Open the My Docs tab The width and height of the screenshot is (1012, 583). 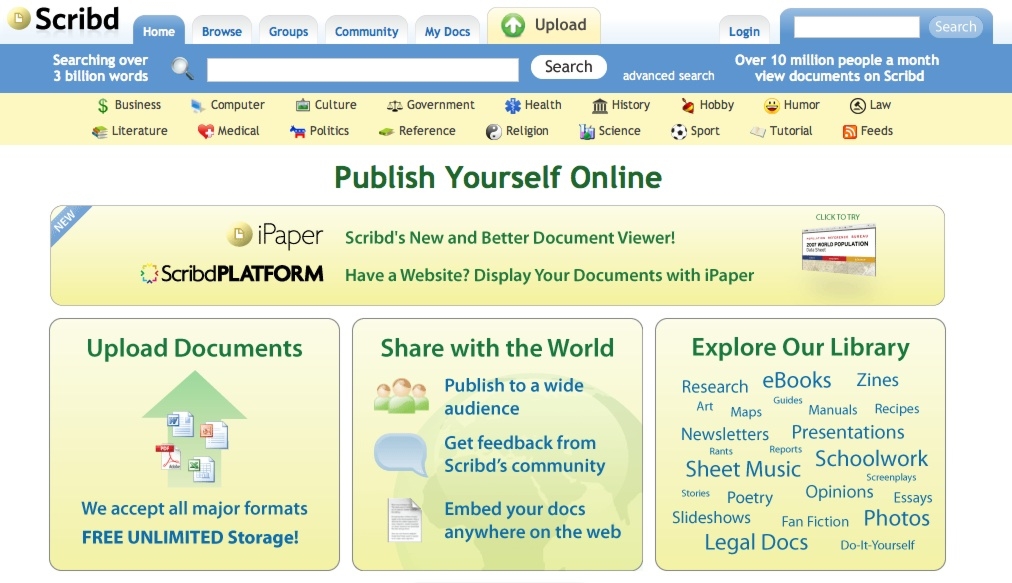pos(447,32)
